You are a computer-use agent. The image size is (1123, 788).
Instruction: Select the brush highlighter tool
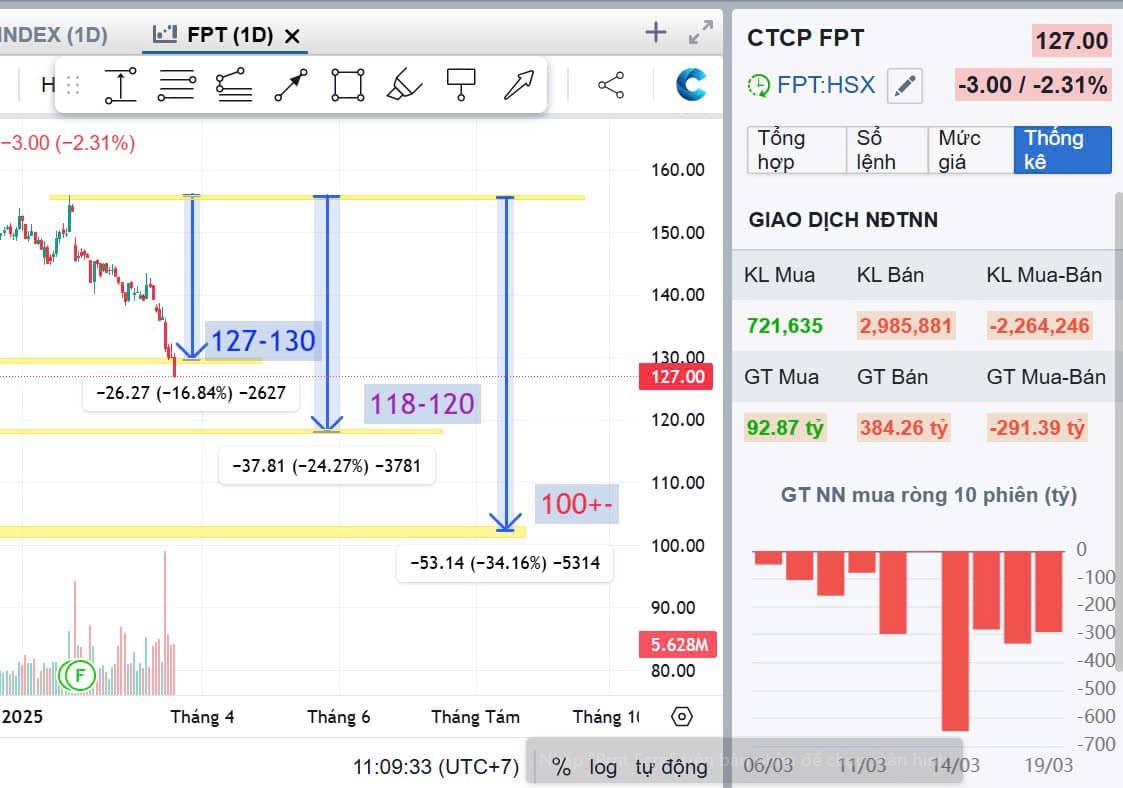coord(403,85)
